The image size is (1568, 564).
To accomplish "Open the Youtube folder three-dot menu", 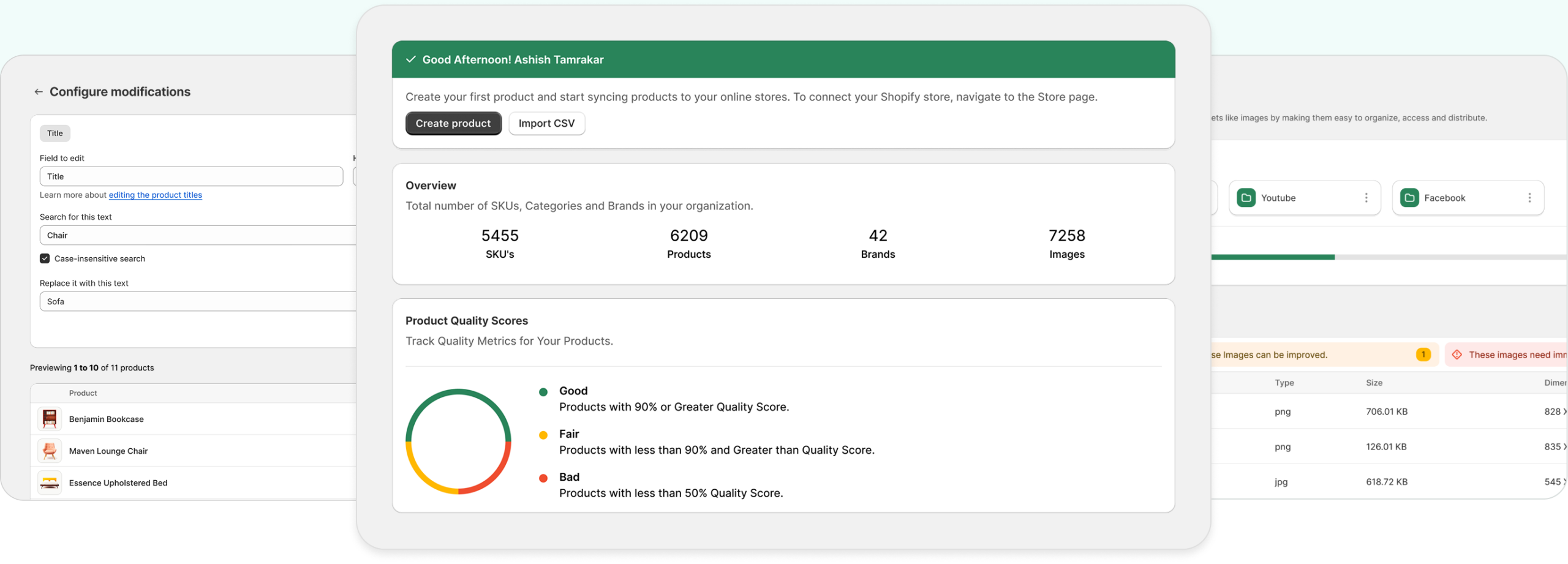I will (1366, 198).
